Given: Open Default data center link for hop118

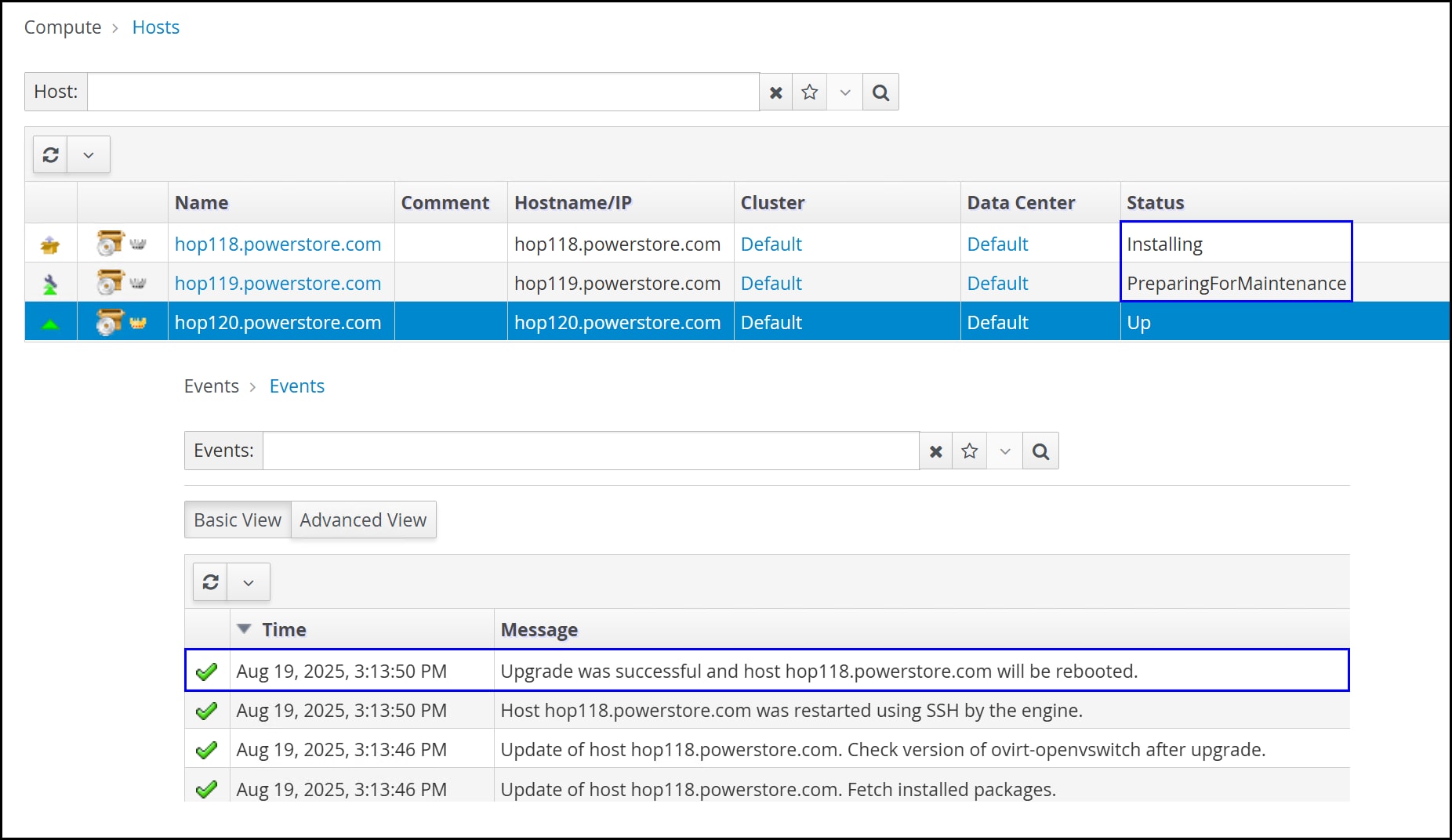Looking at the screenshot, I should click(x=997, y=244).
